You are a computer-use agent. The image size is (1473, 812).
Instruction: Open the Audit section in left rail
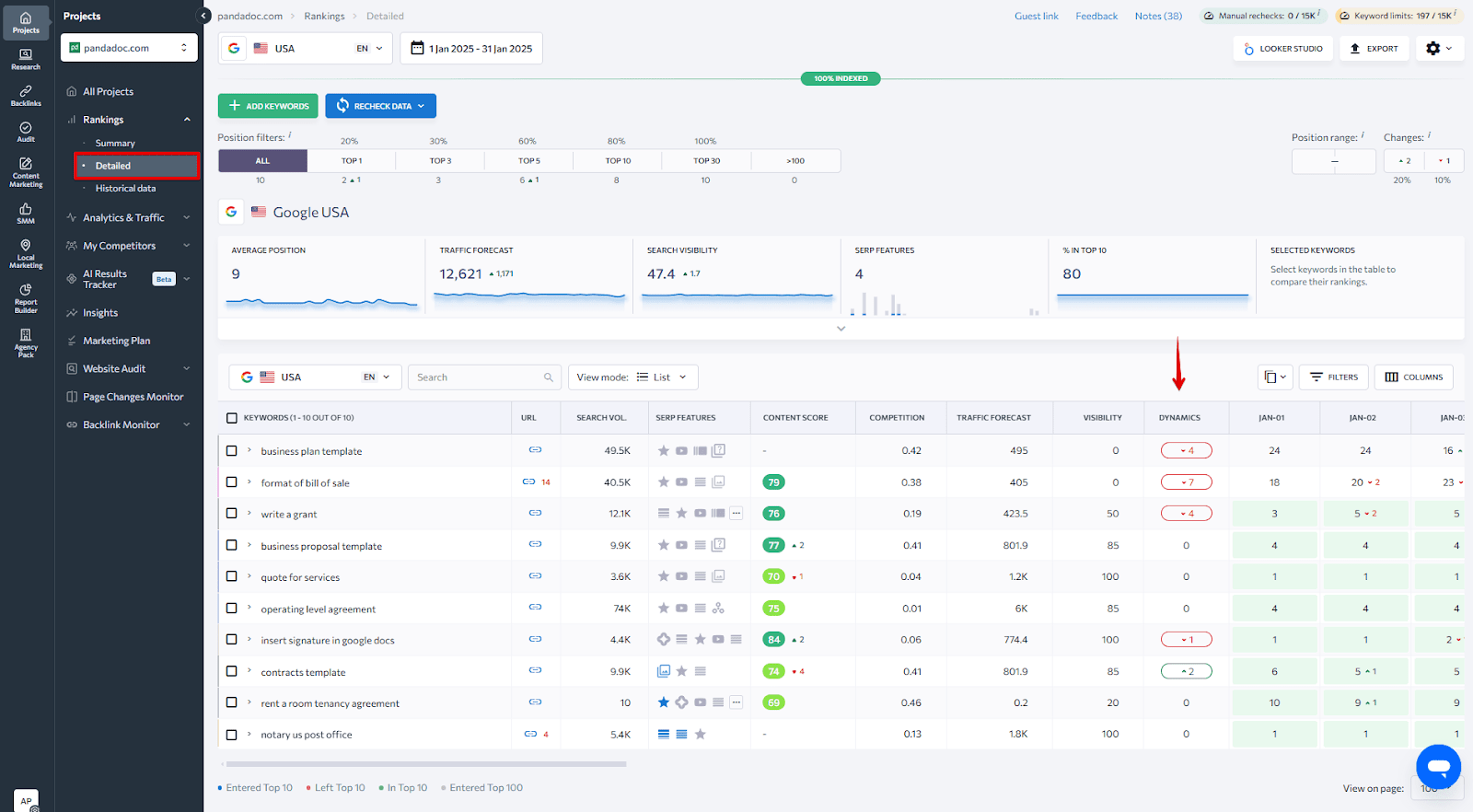point(26,132)
